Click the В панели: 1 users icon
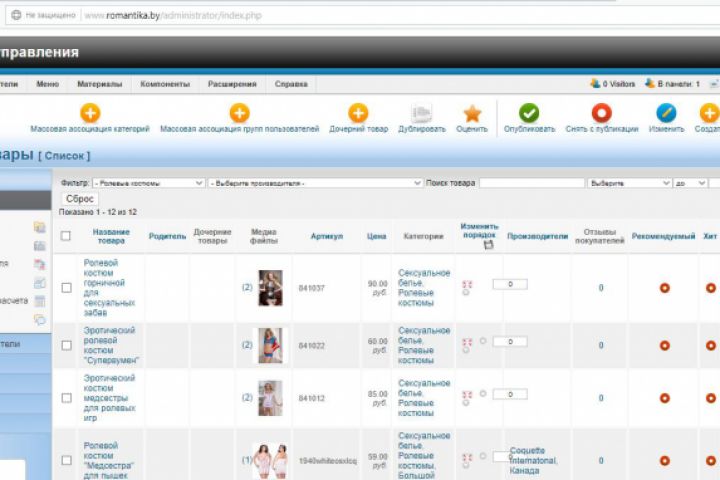720x480 pixels. pos(650,84)
